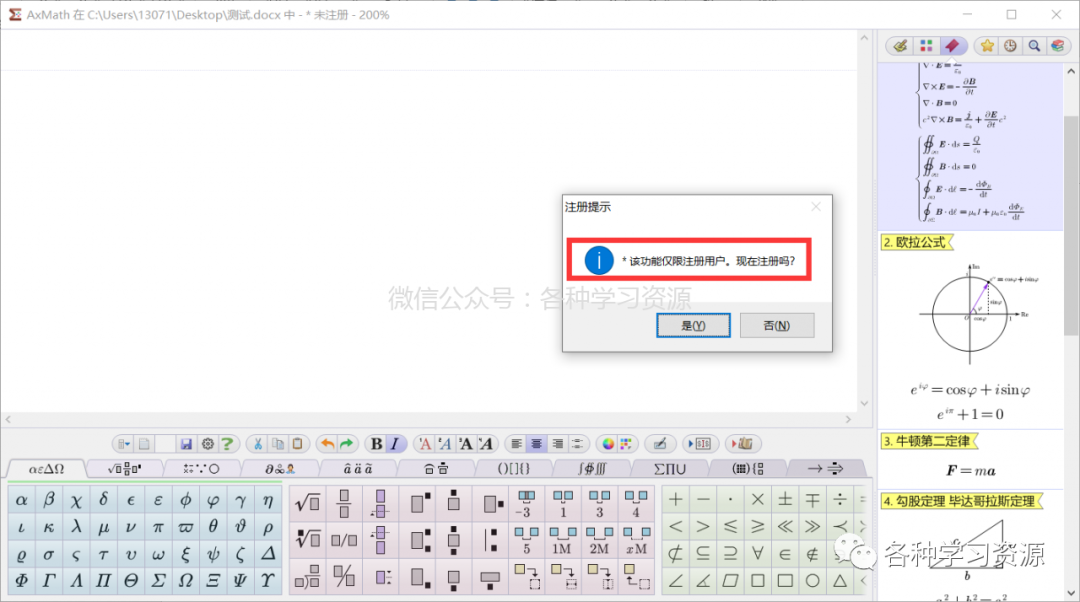Open the stacked books library icon
The width and height of the screenshot is (1080, 602).
click(x=1057, y=45)
